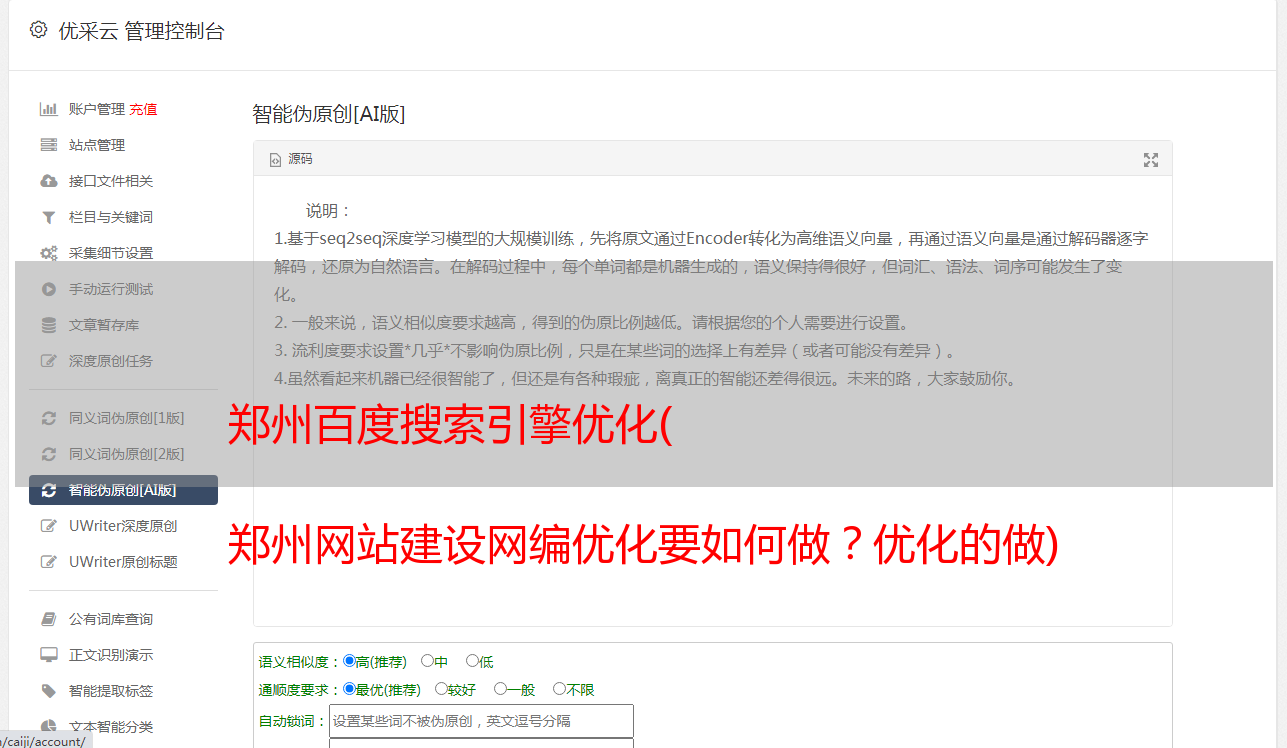Screen dimensions: 1287x748
Task: Open UWriter深度原创 menu item
Action: (123, 526)
